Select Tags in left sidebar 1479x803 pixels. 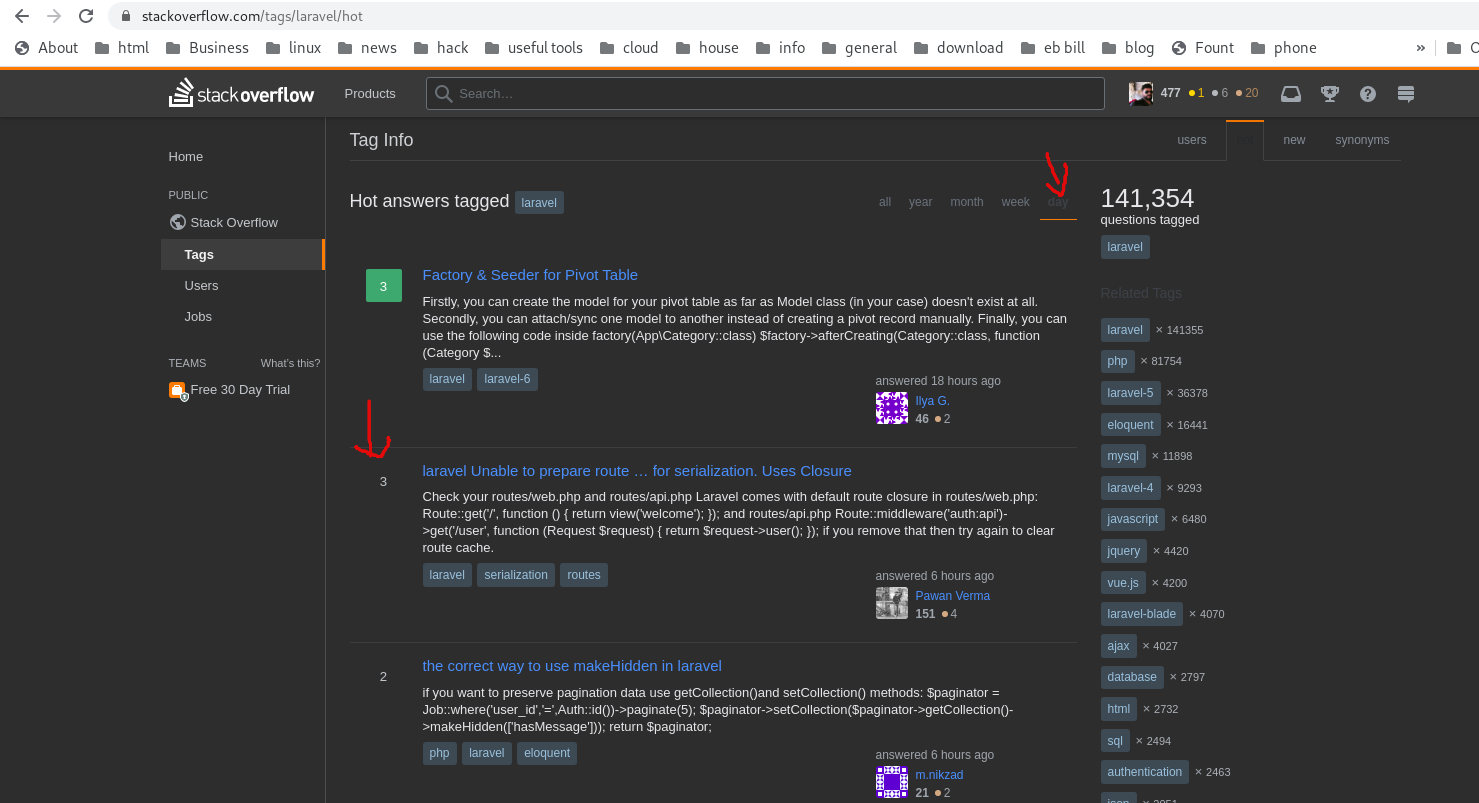(242, 254)
